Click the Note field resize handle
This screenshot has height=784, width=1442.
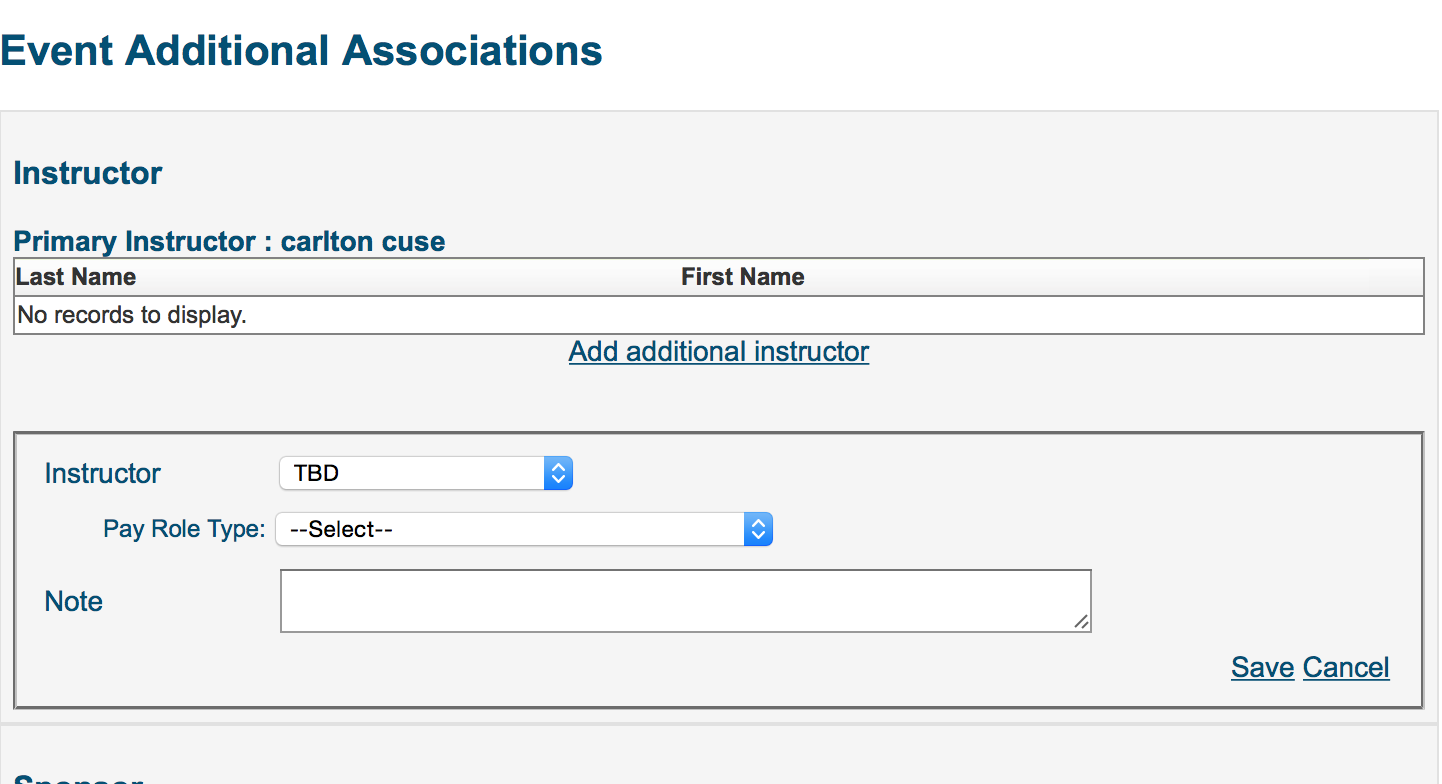[x=1081, y=622]
